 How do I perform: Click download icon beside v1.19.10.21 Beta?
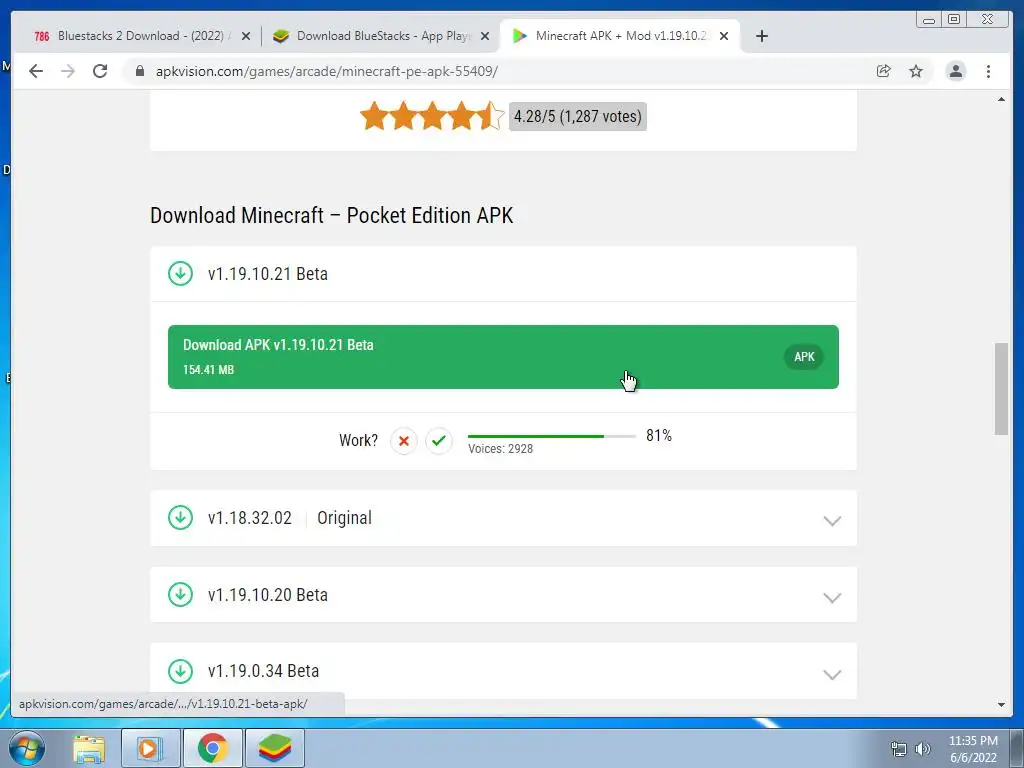[x=180, y=274]
